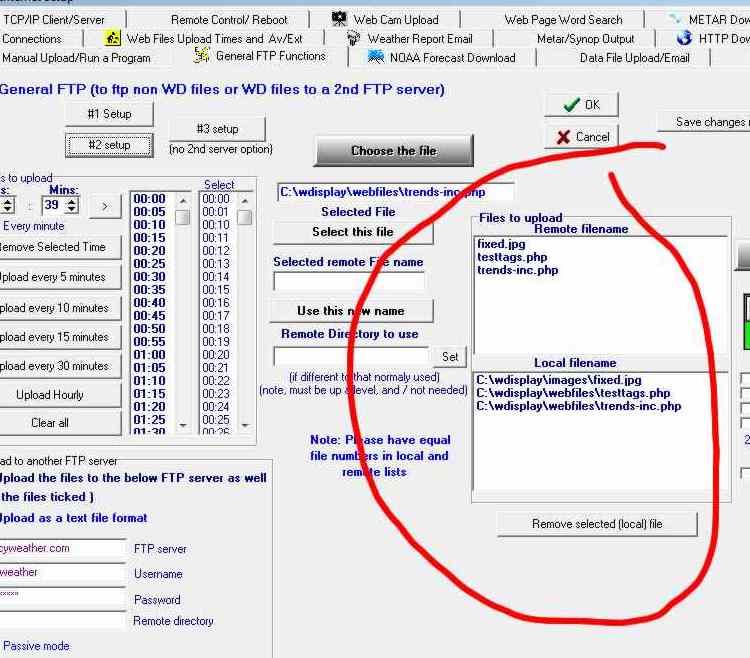
Task: Decrease the Mins value with down arrow
Action: (x=71, y=209)
